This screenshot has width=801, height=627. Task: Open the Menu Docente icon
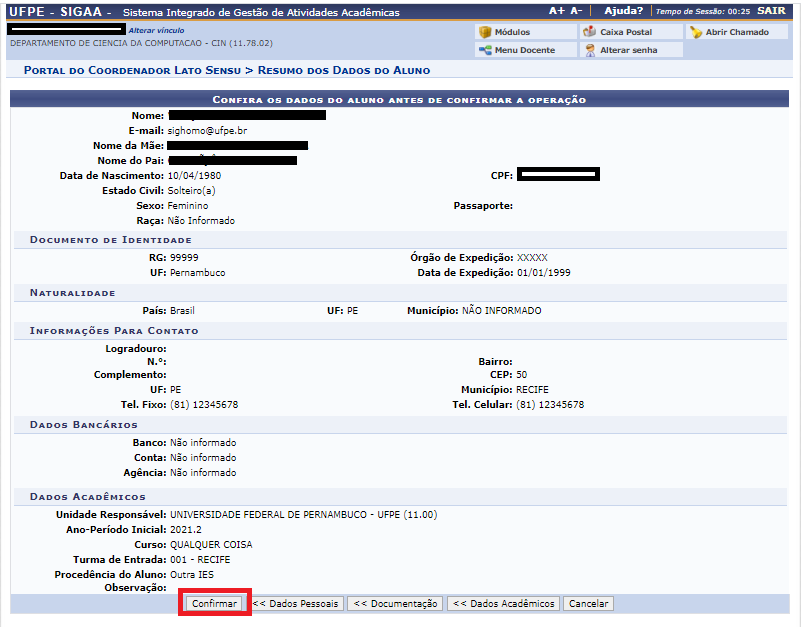point(485,50)
